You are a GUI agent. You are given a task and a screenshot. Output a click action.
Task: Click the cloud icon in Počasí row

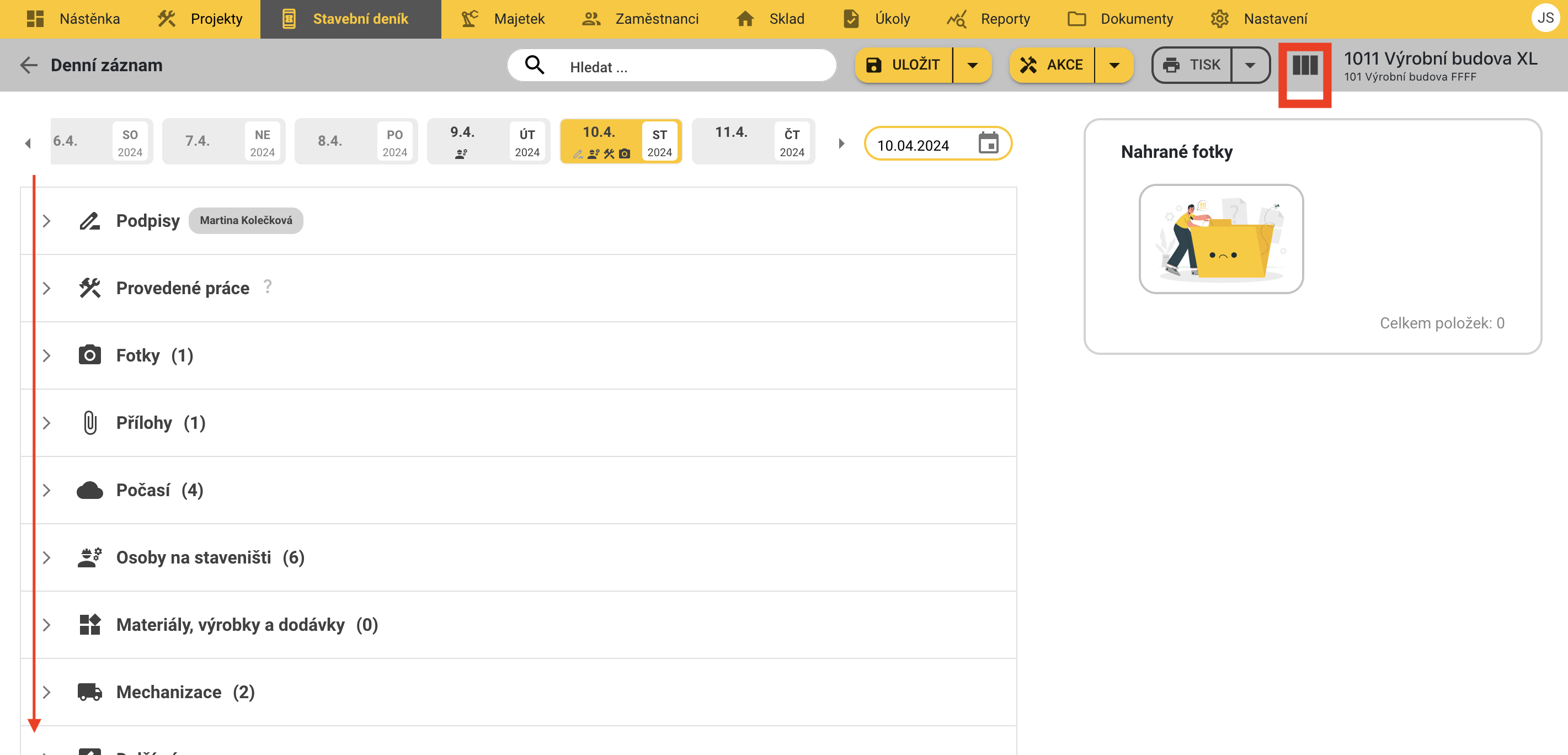tap(89, 490)
